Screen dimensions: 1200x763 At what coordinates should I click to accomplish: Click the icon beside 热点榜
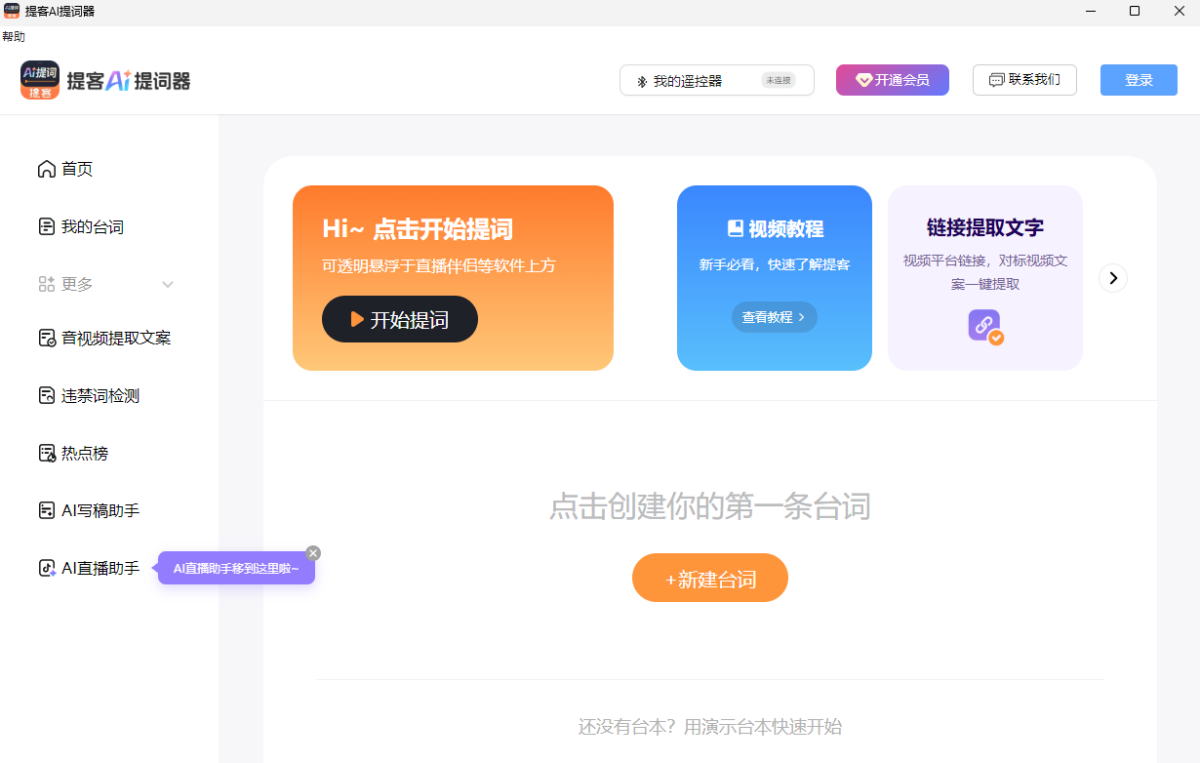46,453
